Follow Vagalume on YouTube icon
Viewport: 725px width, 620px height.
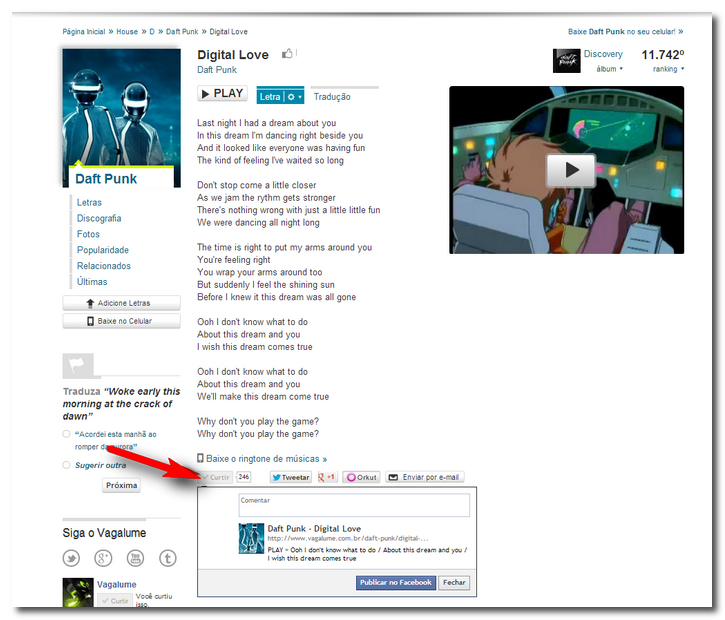(135, 558)
